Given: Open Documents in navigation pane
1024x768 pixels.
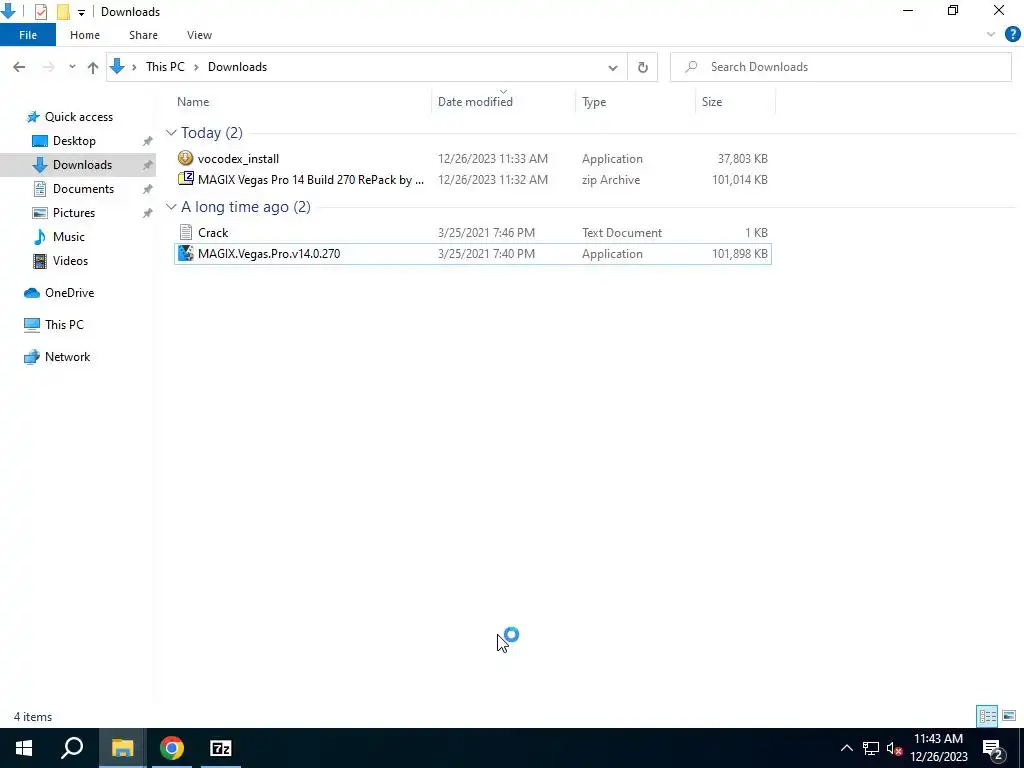Looking at the screenshot, I should click(83, 189).
